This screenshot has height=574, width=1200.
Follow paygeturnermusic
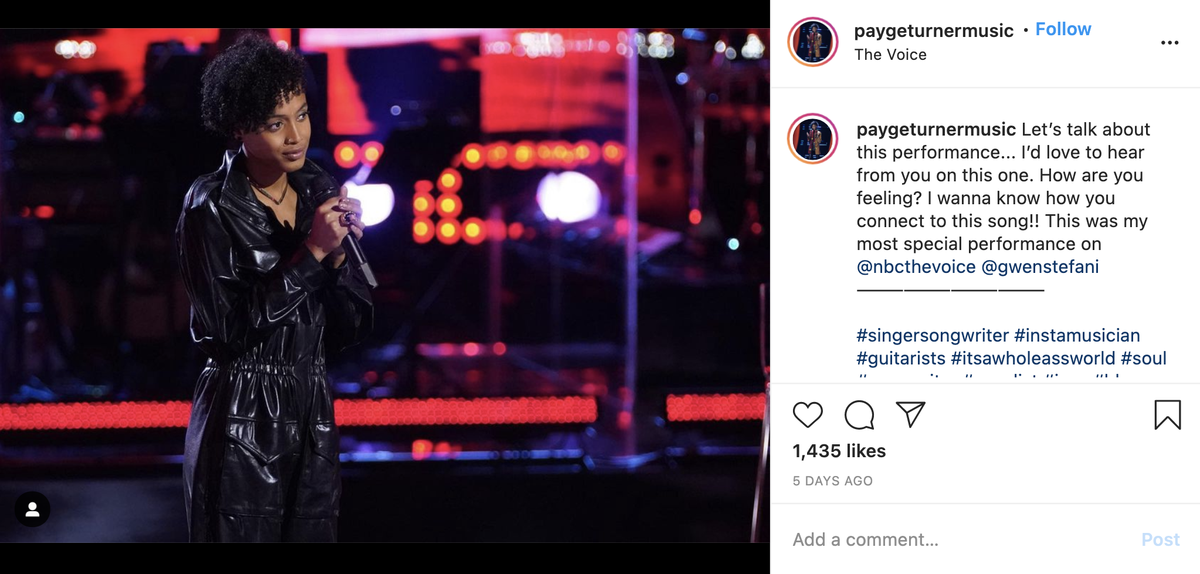coord(1063,29)
